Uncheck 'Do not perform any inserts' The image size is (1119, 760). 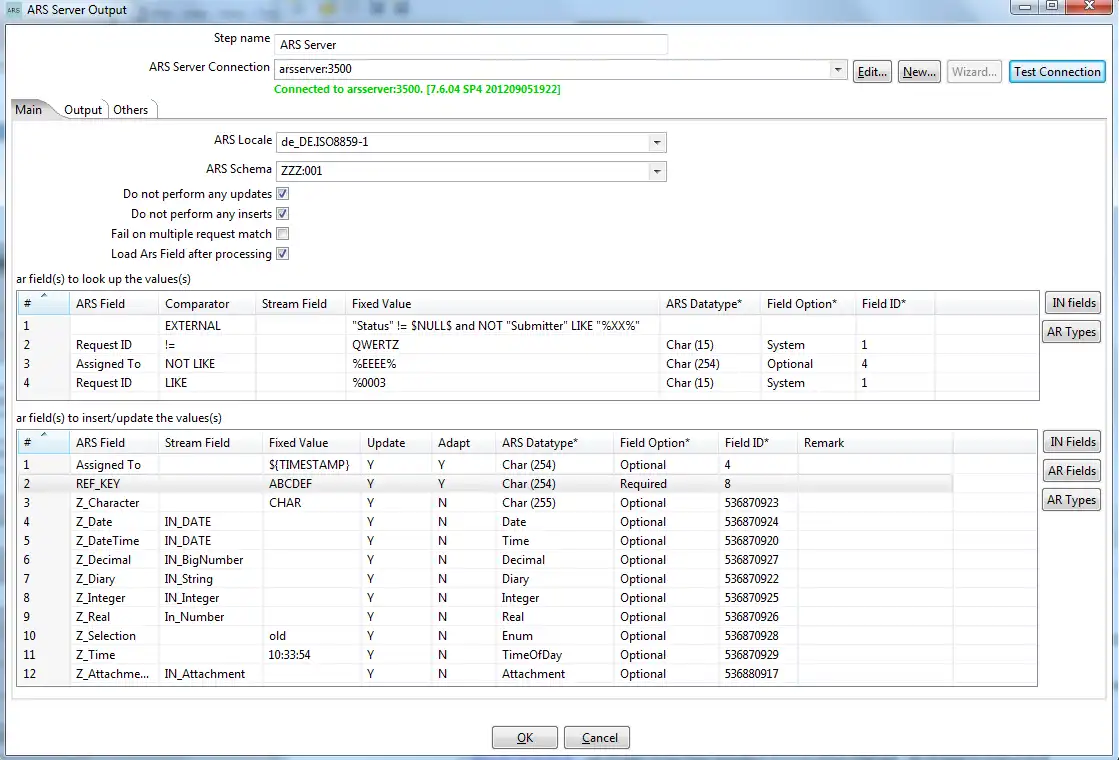coord(283,214)
